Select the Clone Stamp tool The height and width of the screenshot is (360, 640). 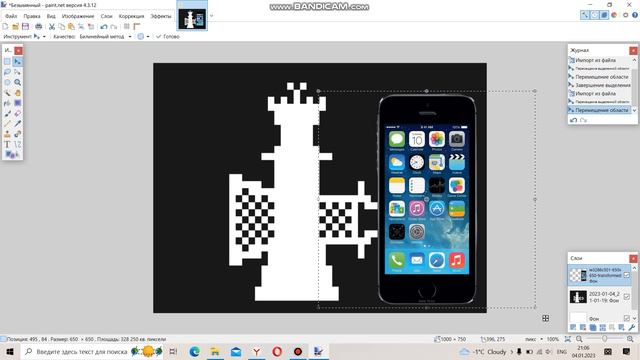click(x=7, y=134)
